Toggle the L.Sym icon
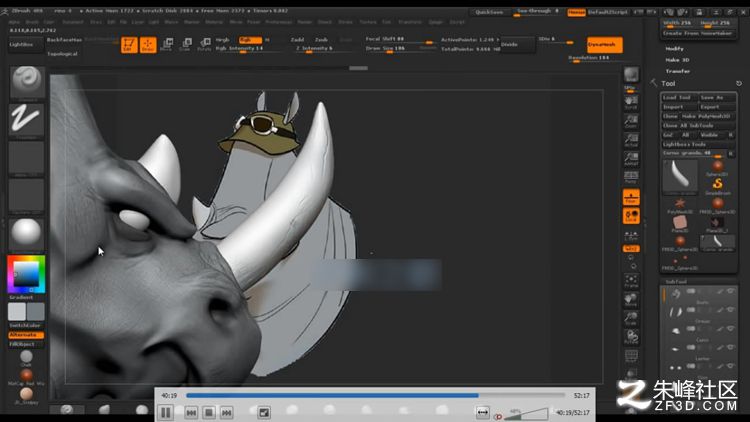Screen dimensions: 750x422 coord(631,235)
